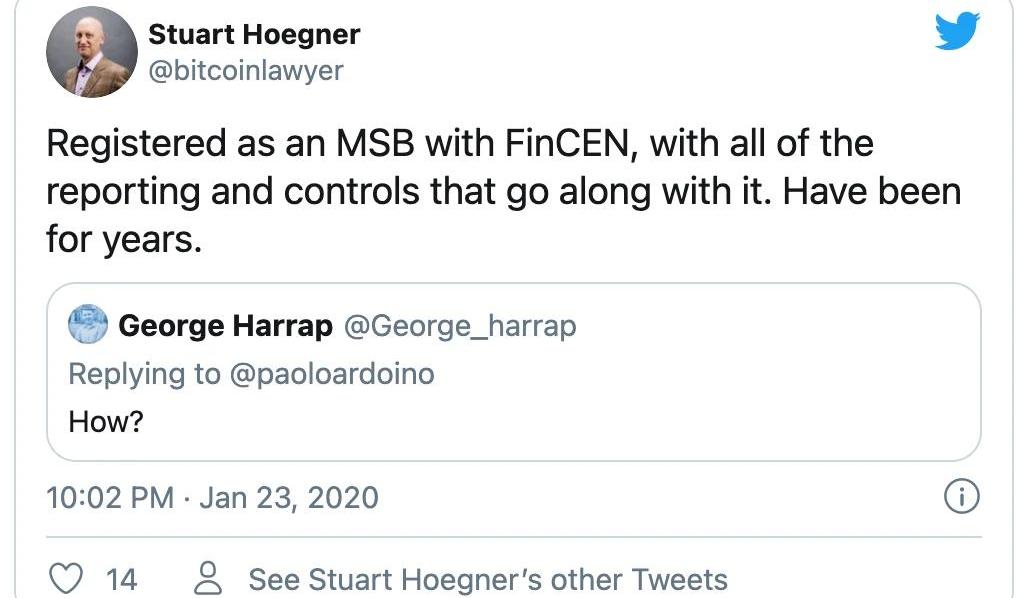Click the quoted reply text "How?"

(106, 422)
